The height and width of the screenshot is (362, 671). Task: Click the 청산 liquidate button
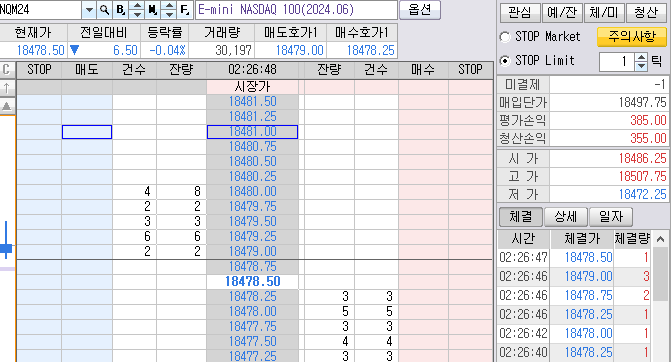pyautogui.click(x=646, y=13)
